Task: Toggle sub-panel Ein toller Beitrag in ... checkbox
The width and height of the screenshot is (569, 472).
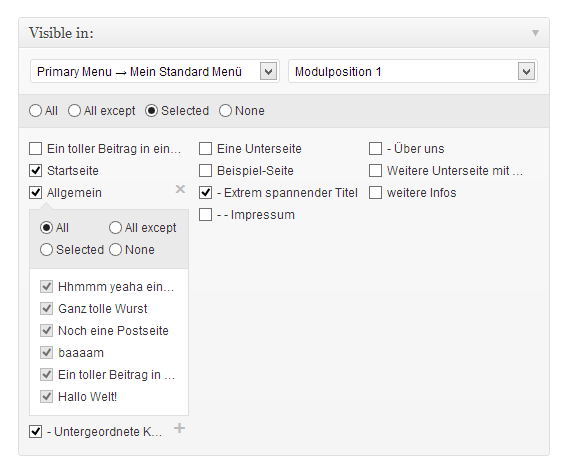Action: tap(46, 375)
